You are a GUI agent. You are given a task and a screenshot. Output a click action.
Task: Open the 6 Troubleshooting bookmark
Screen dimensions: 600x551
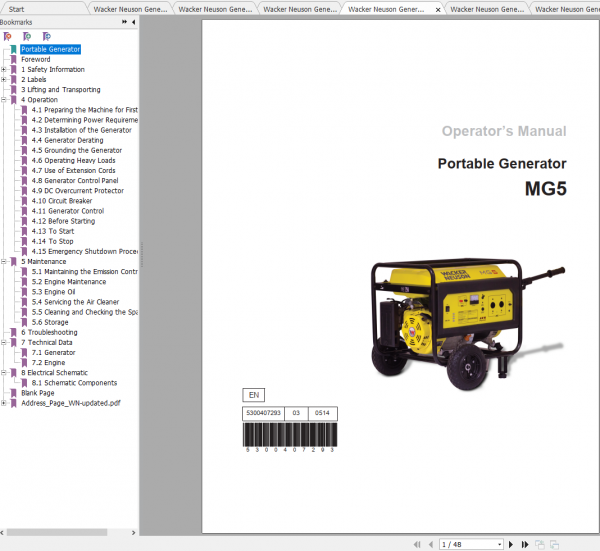49,332
